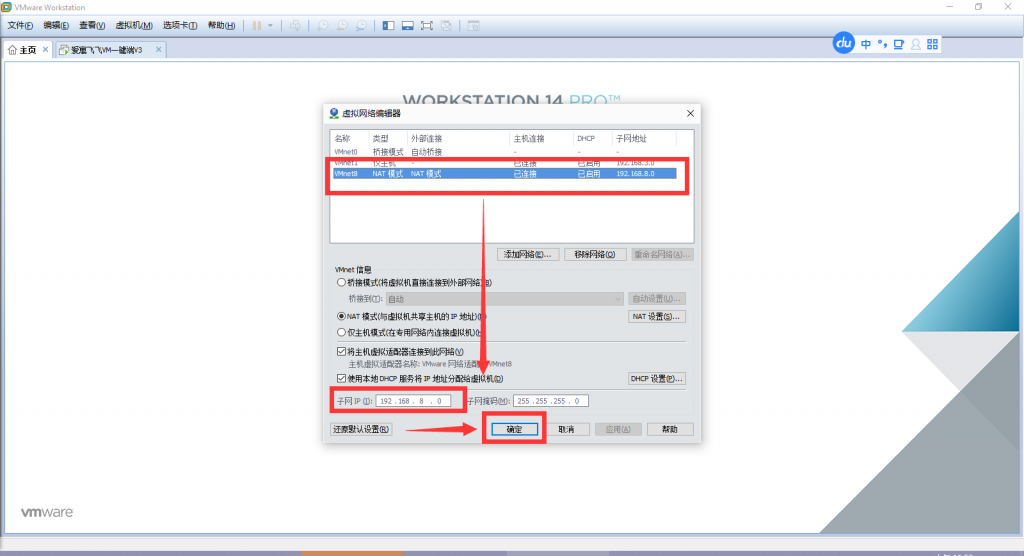Click the 子网 IP input field

click(x=413, y=401)
